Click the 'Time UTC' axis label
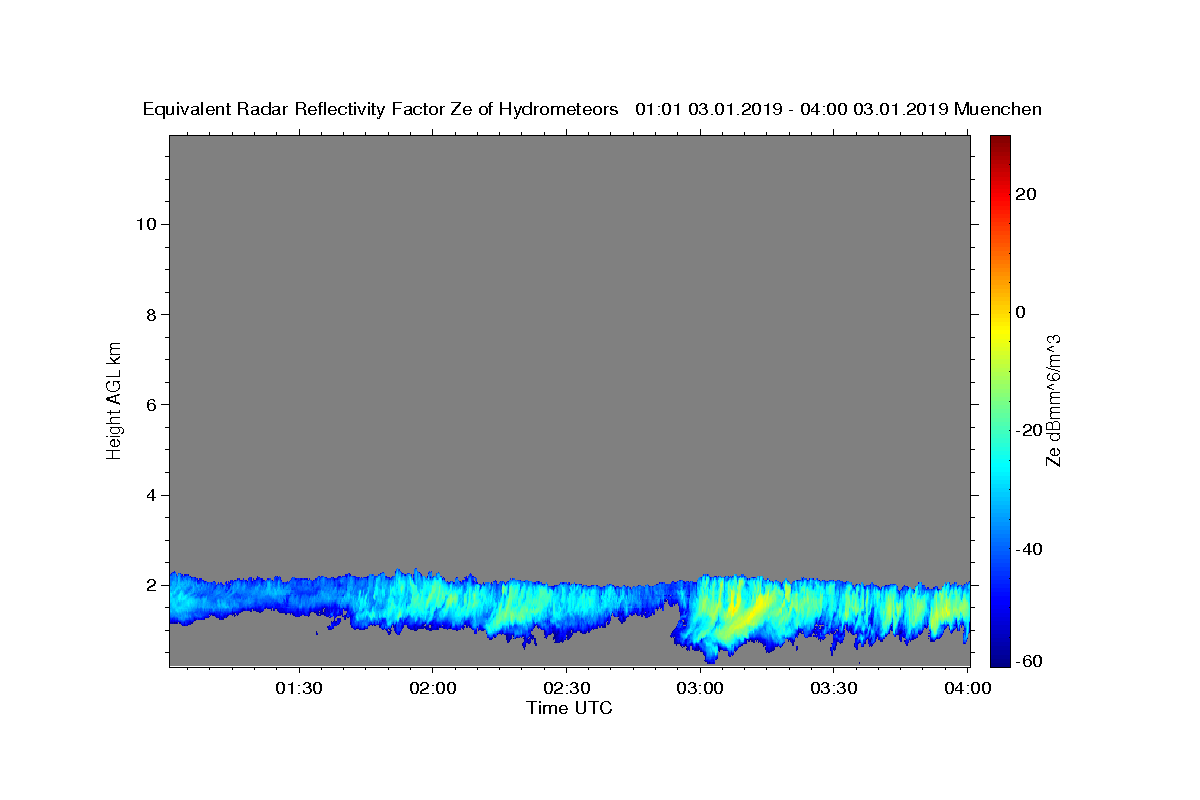Screen dimensions: 1200x800 point(569,708)
